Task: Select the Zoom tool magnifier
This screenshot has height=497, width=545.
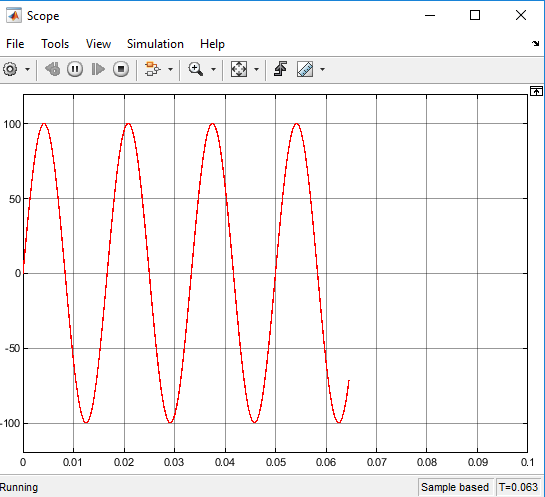Action: [196, 69]
